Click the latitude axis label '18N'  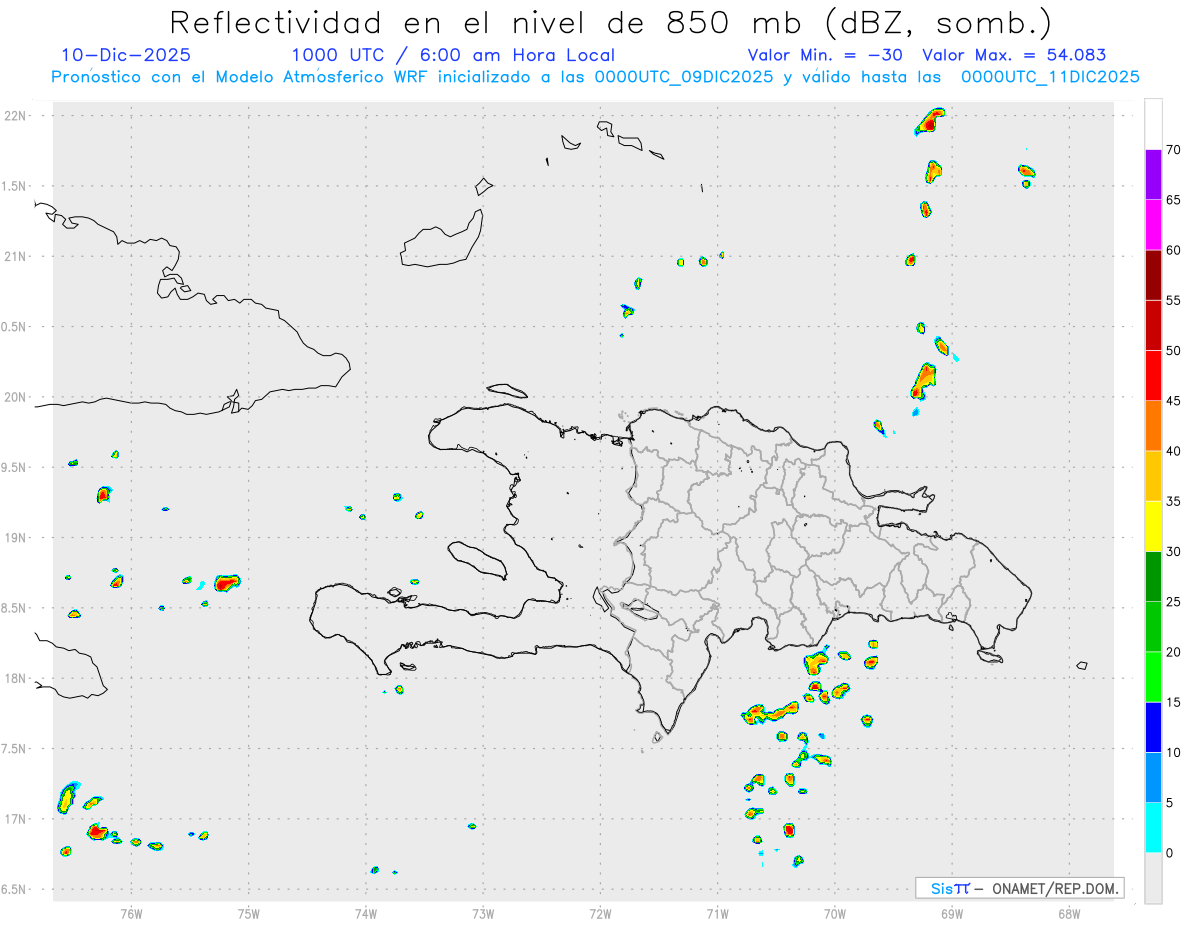(x=14, y=679)
